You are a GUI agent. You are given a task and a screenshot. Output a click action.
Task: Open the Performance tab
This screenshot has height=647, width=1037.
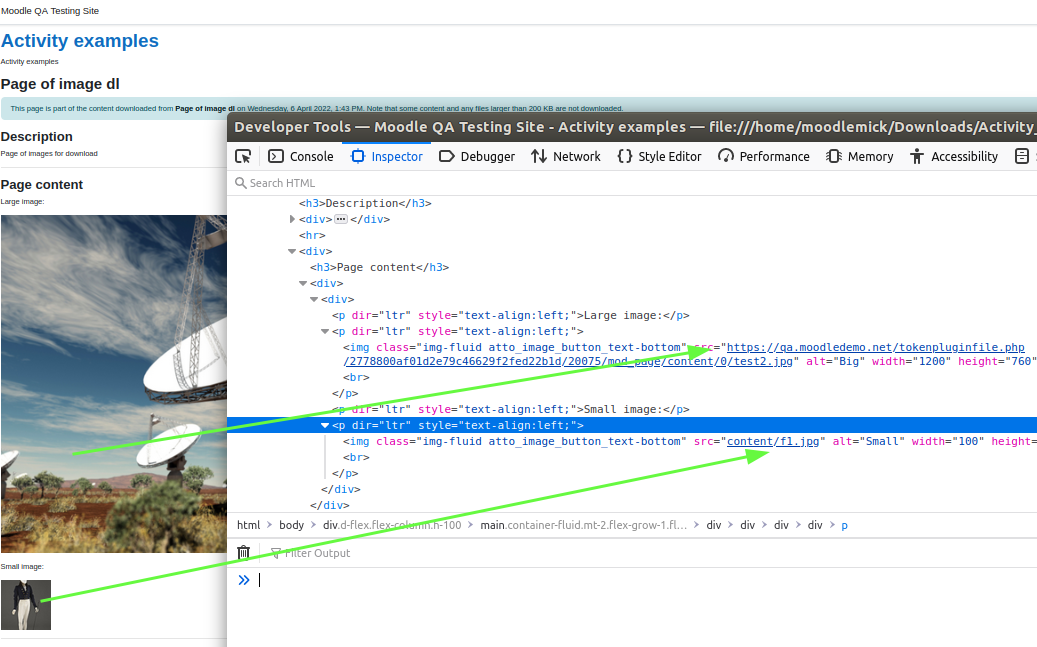764,157
